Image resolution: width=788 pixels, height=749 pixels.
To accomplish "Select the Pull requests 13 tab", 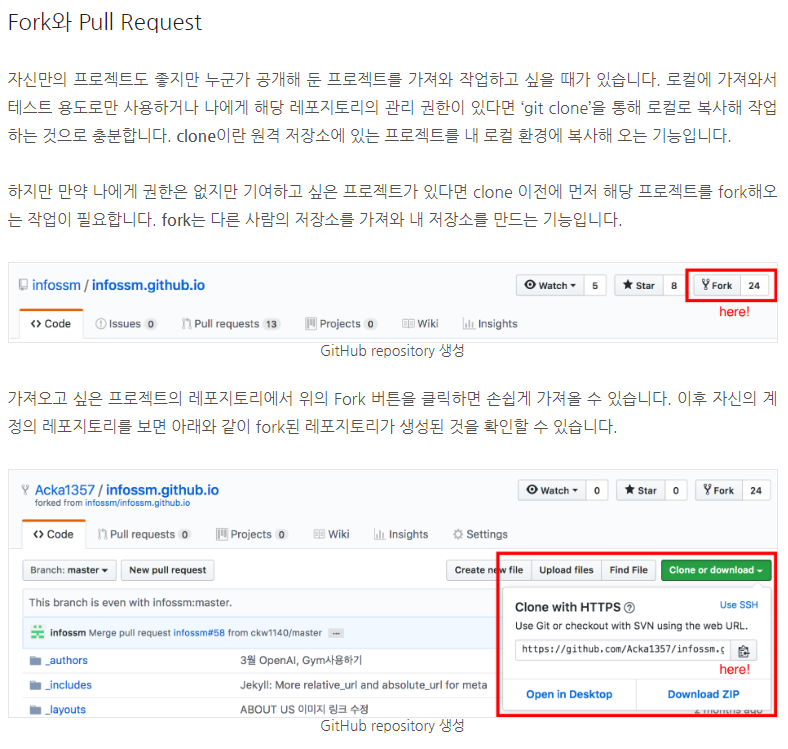I will [x=230, y=324].
